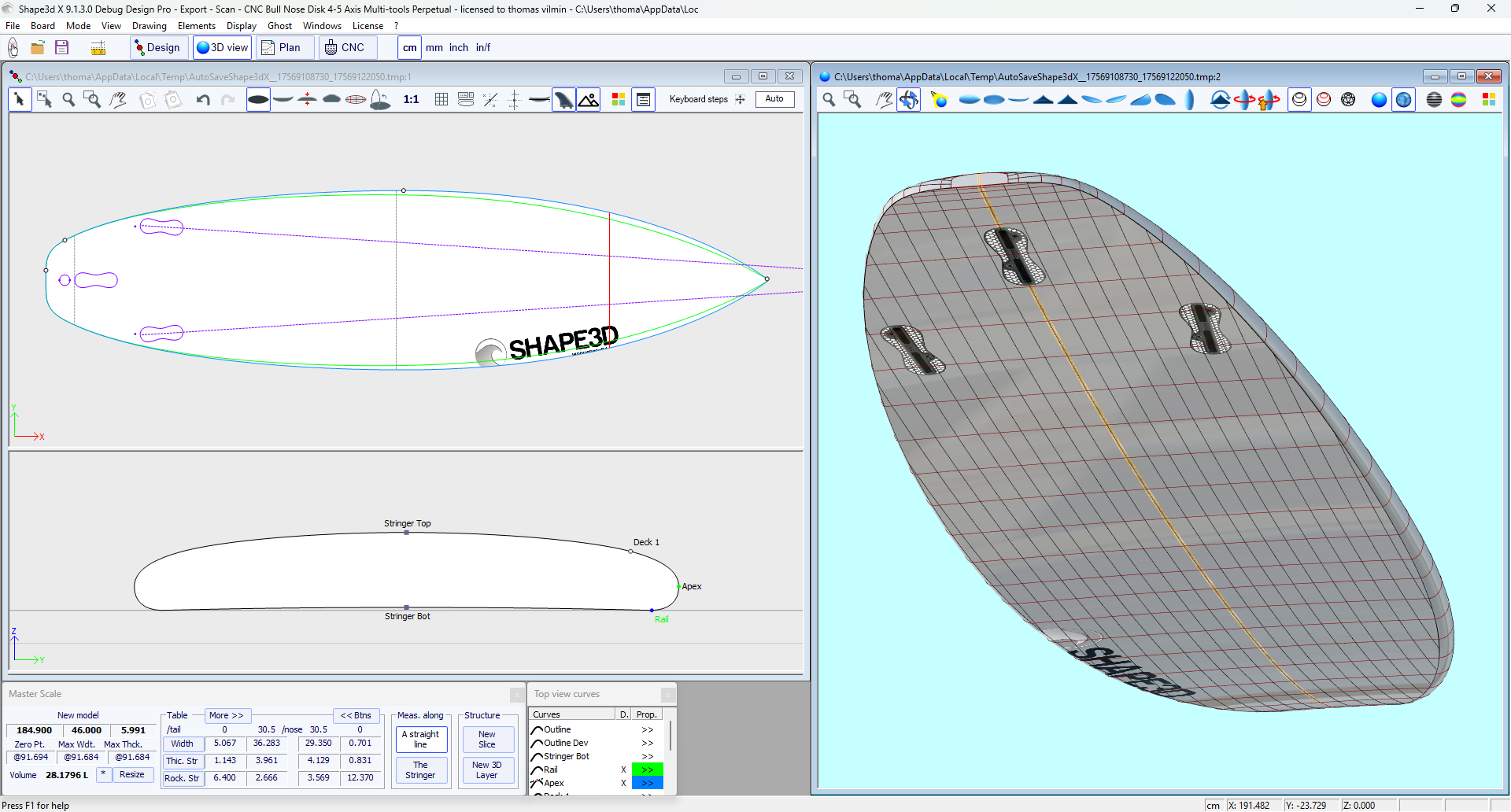This screenshot has width=1511, height=812.
Task: Select the rotate 3D view tool
Action: (x=909, y=100)
